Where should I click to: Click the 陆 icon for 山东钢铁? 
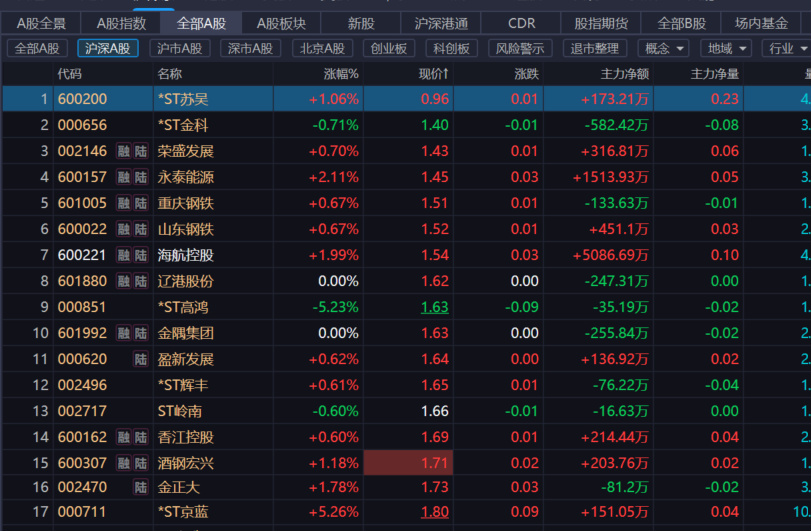(x=141, y=229)
